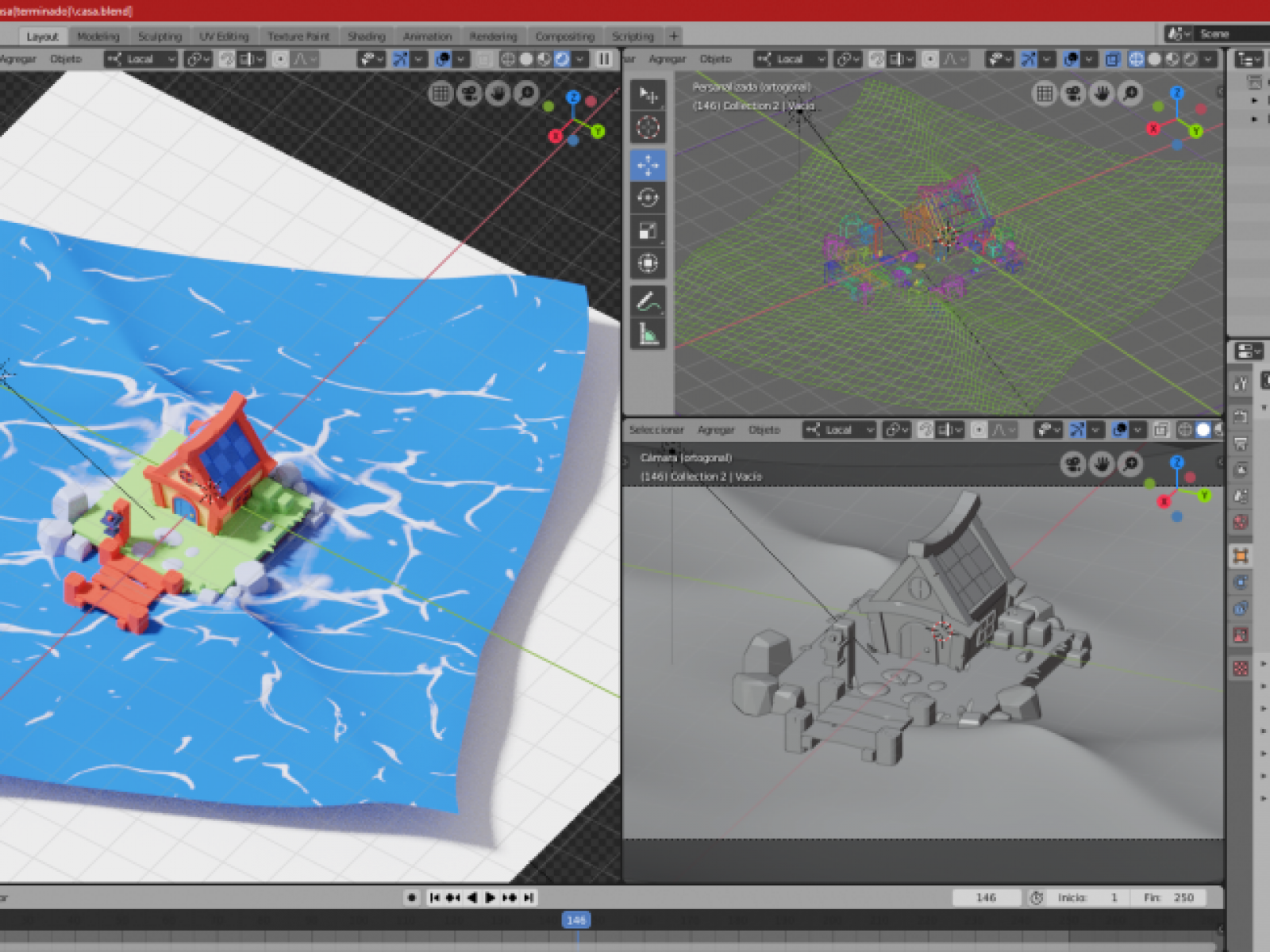Open View Layer properties tab
1270x952 pixels.
(x=1241, y=470)
